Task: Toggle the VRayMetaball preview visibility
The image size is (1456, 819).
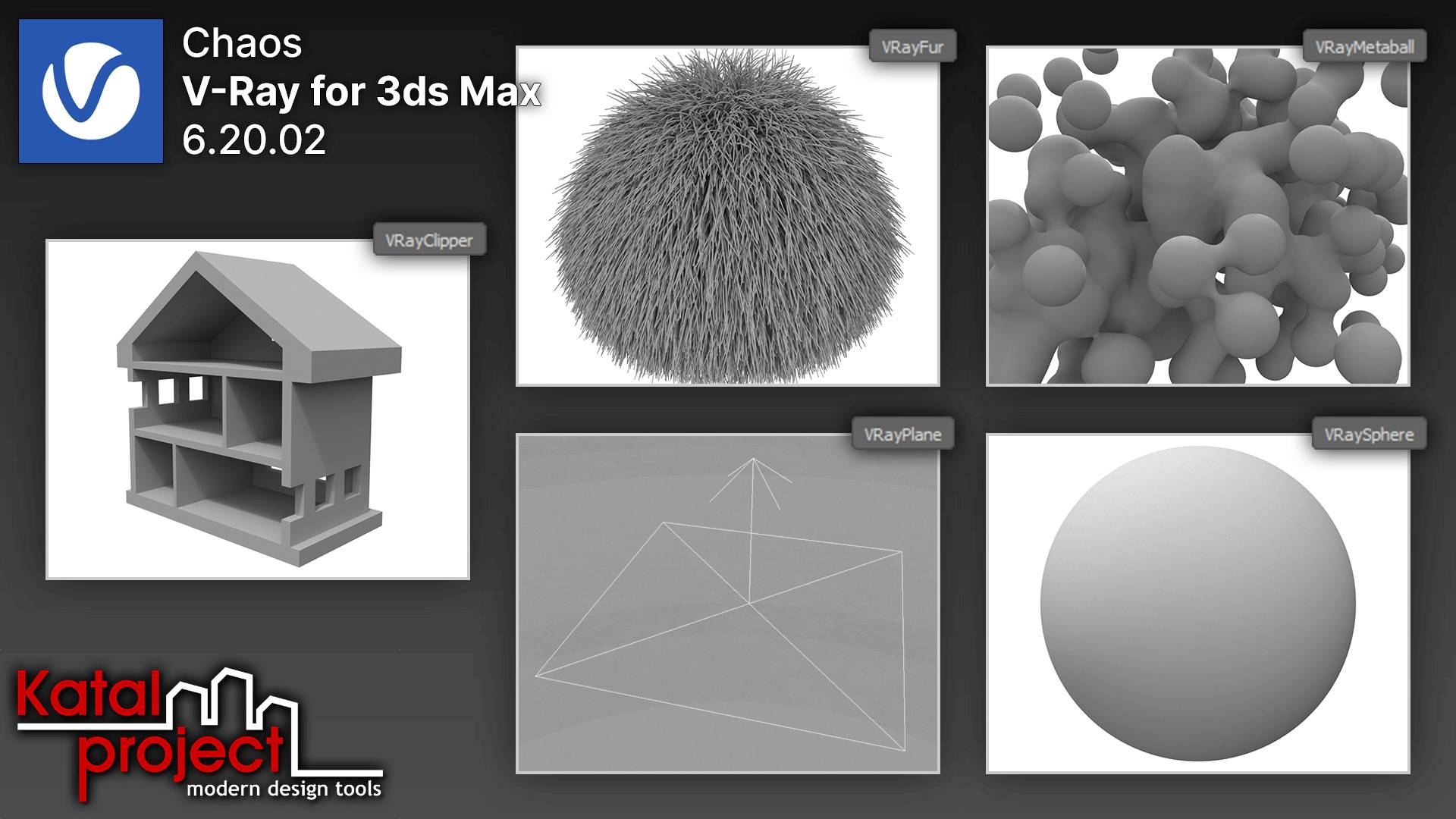Action: tap(1198, 216)
